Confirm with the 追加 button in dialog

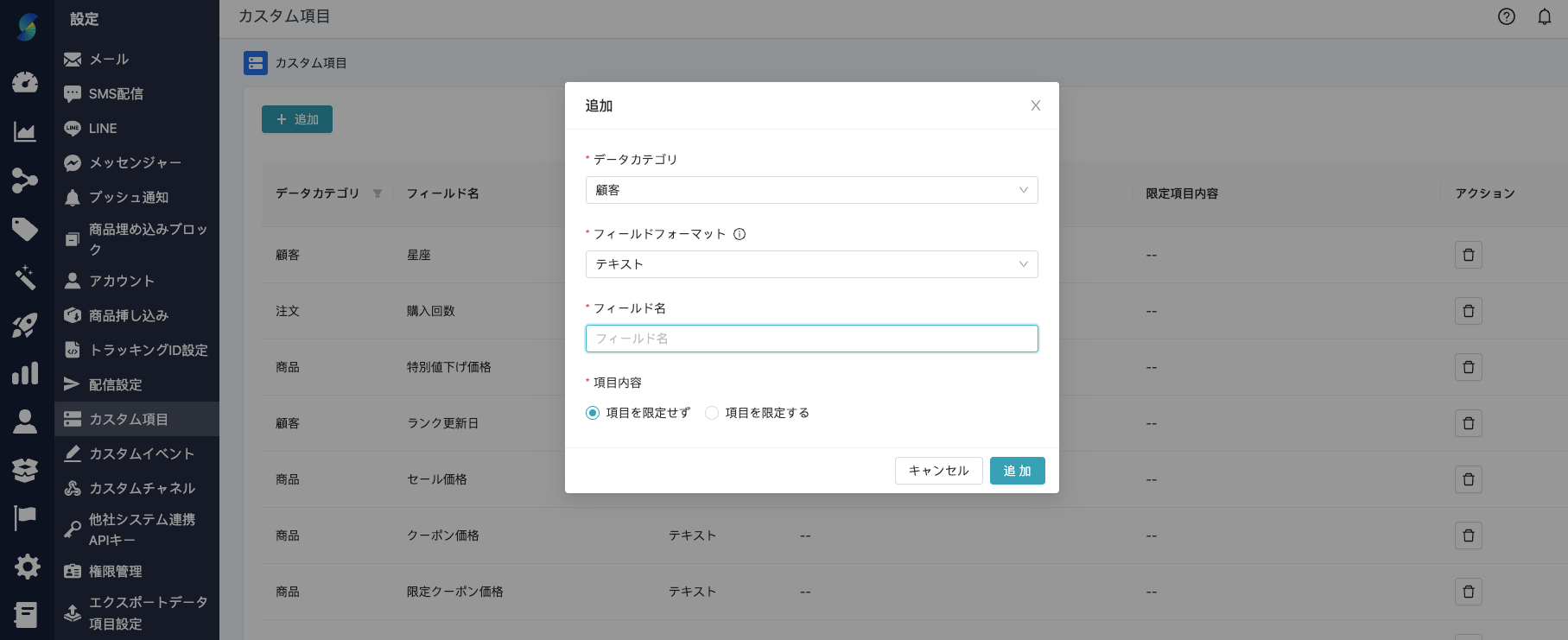coord(1017,471)
